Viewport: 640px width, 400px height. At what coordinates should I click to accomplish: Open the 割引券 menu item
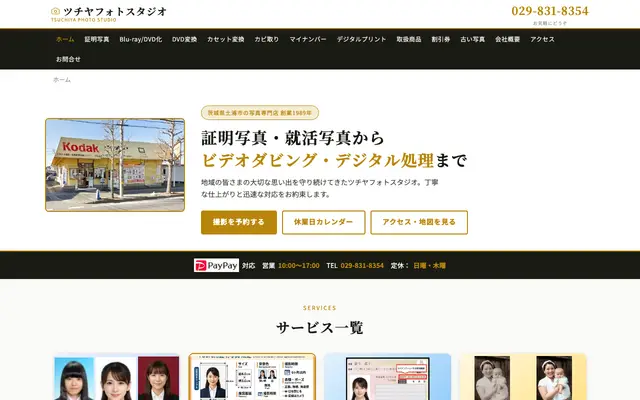point(441,39)
